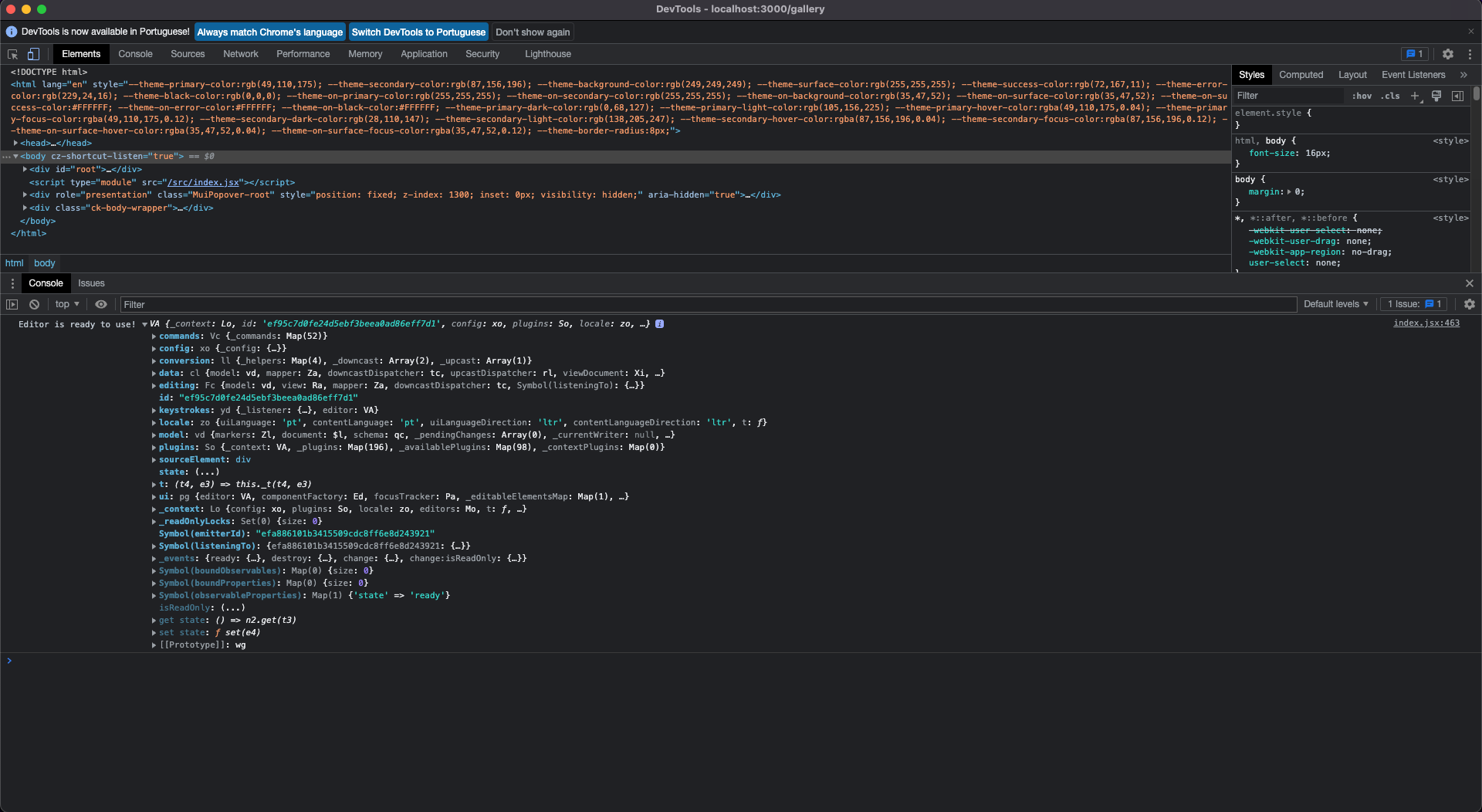Click the Switch DevTools to Portuguese button
The height and width of the screenshot is (812, 1482).
[418, 32]
